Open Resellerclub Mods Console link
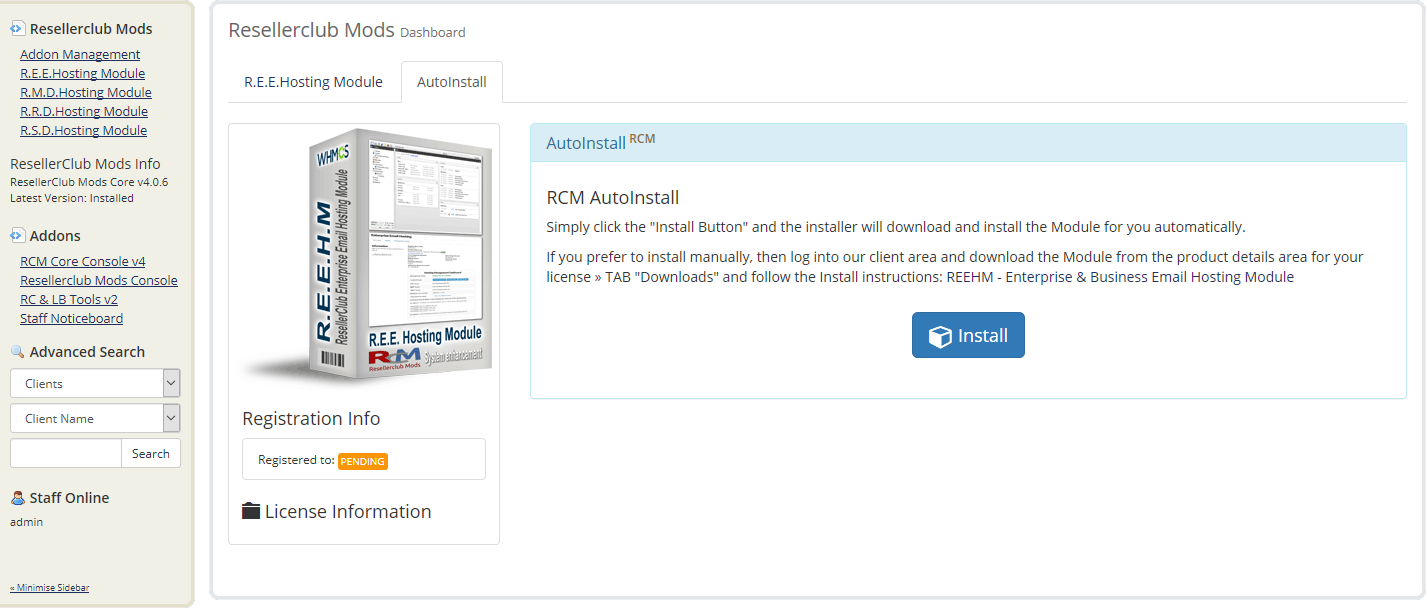1426x608 pixels. [99, 280]
